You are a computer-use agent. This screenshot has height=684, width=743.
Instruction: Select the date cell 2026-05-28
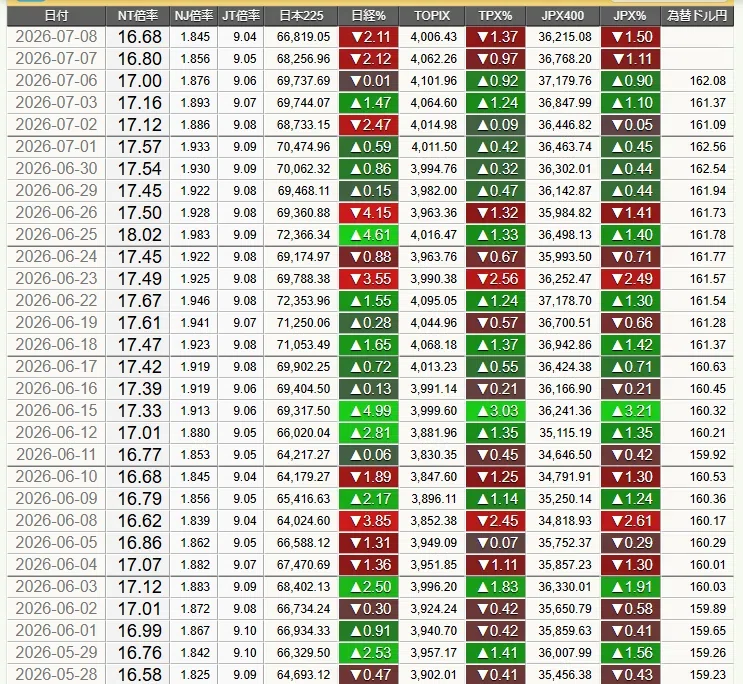pos(56,674)
